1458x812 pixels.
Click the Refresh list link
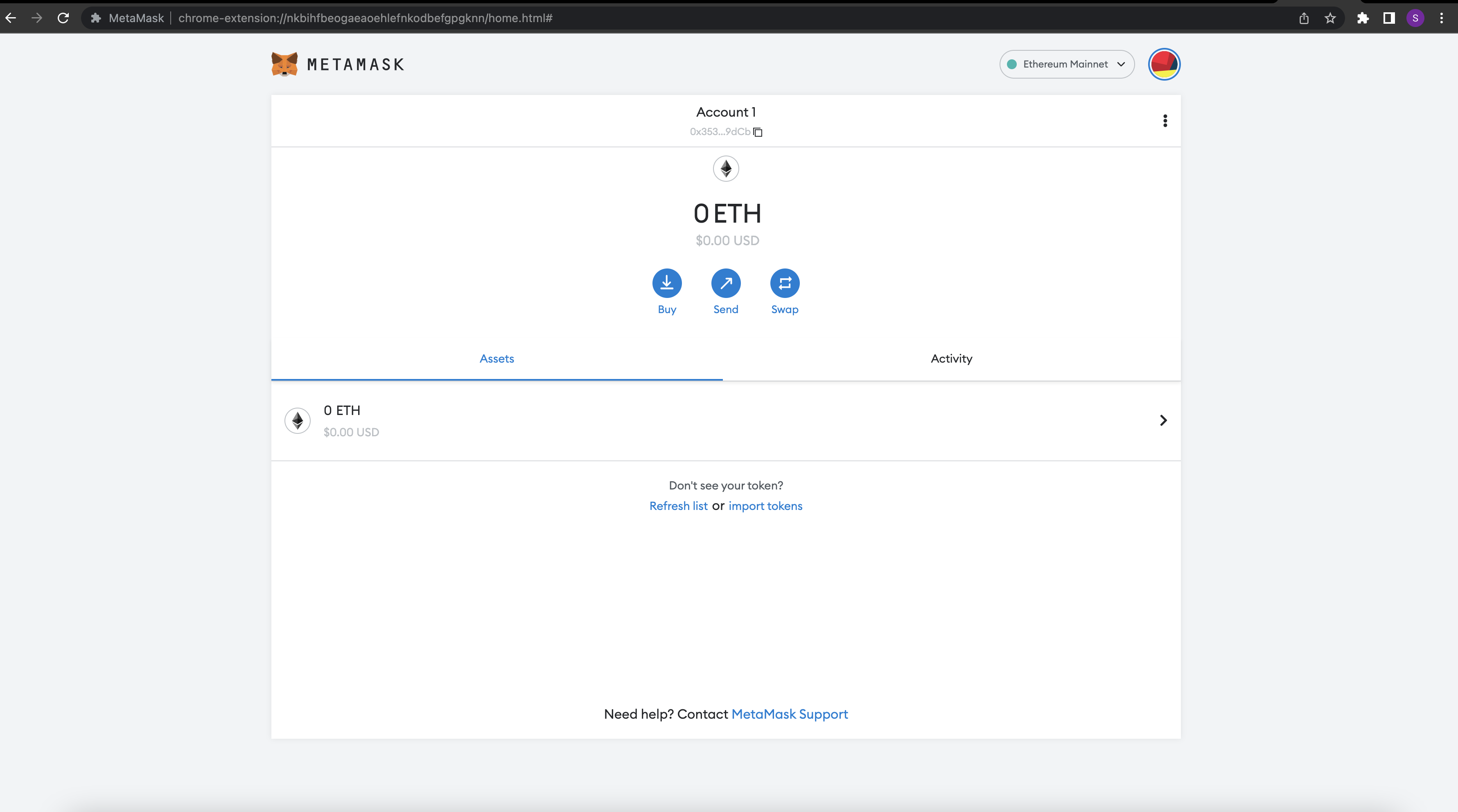point(678,505)
